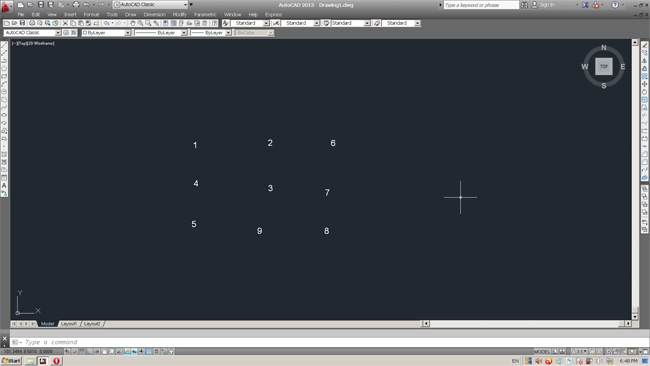This screenshot has height=366, width=650.
Task: Click the E compass direction on ViewCube
Action: [623, 67]
